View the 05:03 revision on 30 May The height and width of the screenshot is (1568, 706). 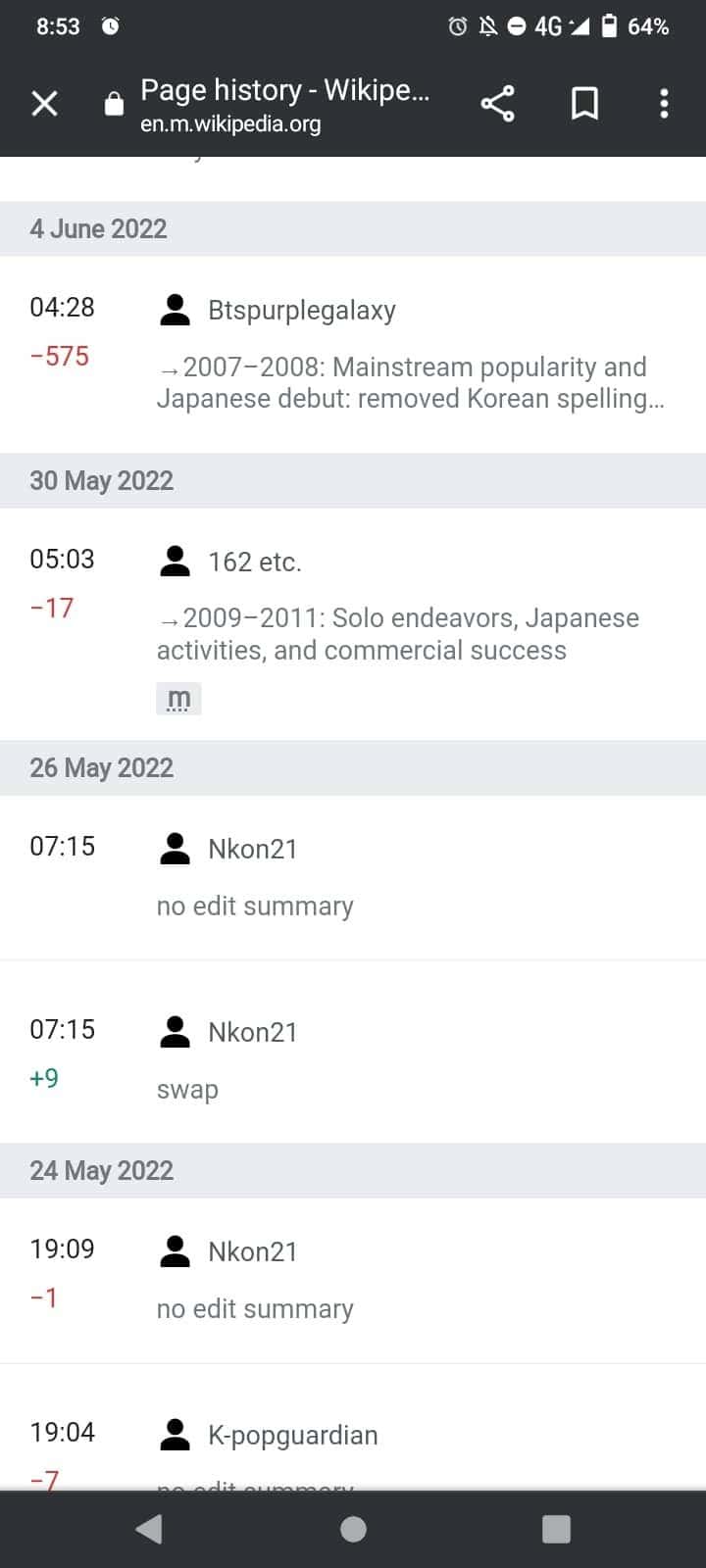click(x=62, y=560)
